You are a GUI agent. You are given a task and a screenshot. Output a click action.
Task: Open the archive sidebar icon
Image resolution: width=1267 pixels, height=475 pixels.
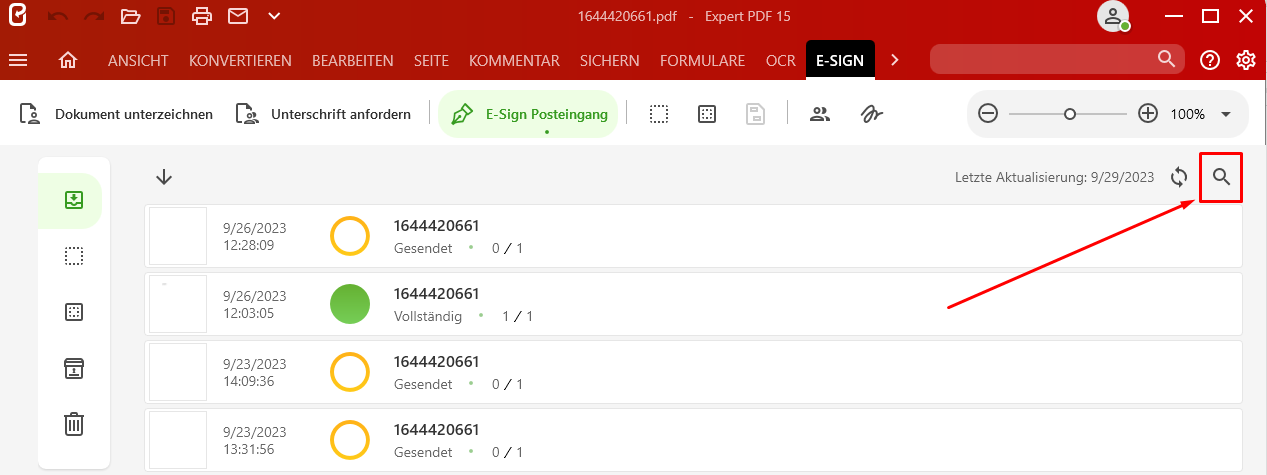[73, 368]
